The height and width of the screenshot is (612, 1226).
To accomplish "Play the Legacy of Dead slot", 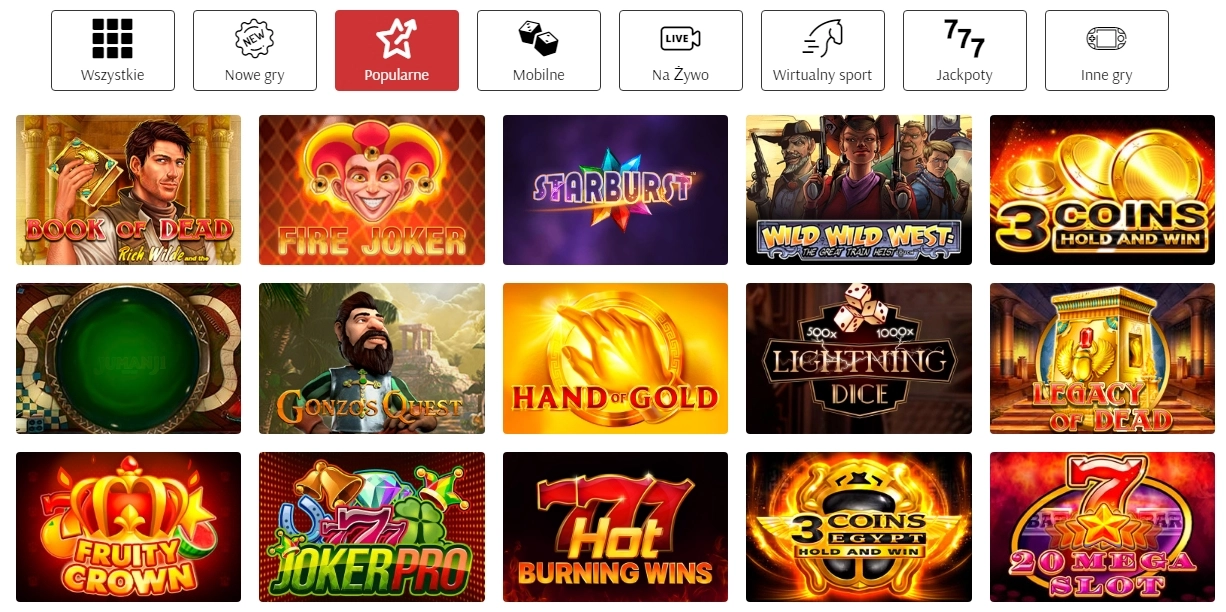I will point(1102,358).
